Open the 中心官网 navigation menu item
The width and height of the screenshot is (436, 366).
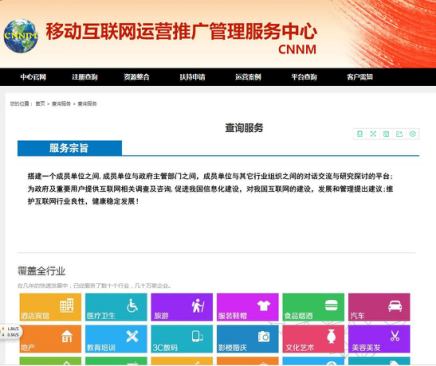[33, 77]
